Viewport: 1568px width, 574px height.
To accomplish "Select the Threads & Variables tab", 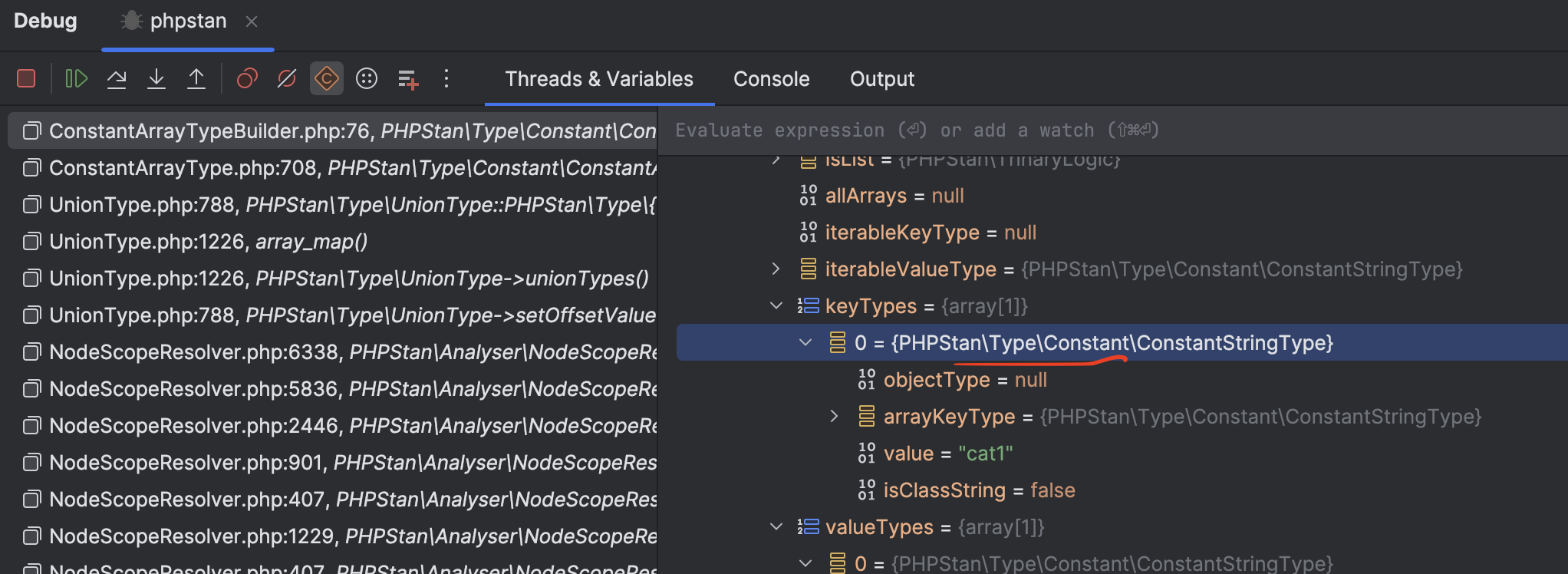I will (x=598, y=79).
